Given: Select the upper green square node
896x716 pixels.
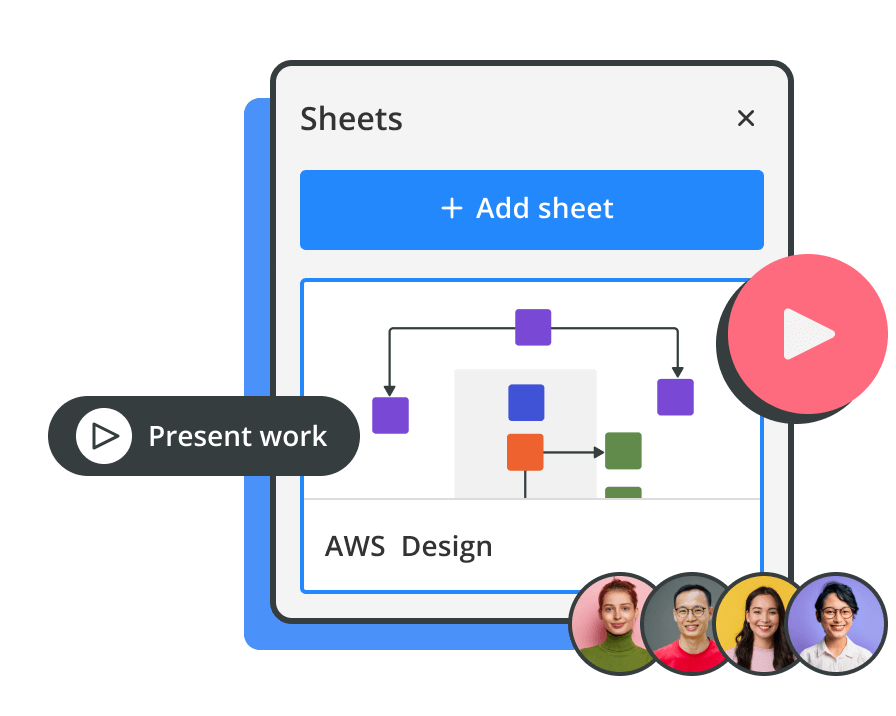Looking at the screenshot, I should (x=623, y=451).
